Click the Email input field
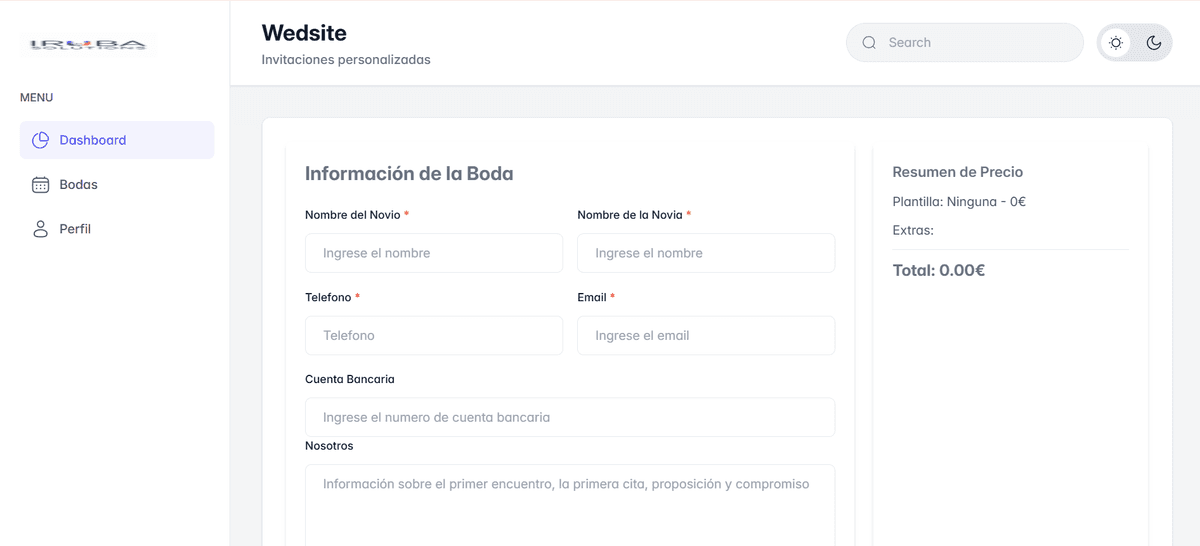Screen dimensions: 1200x546 pos(706,335)
